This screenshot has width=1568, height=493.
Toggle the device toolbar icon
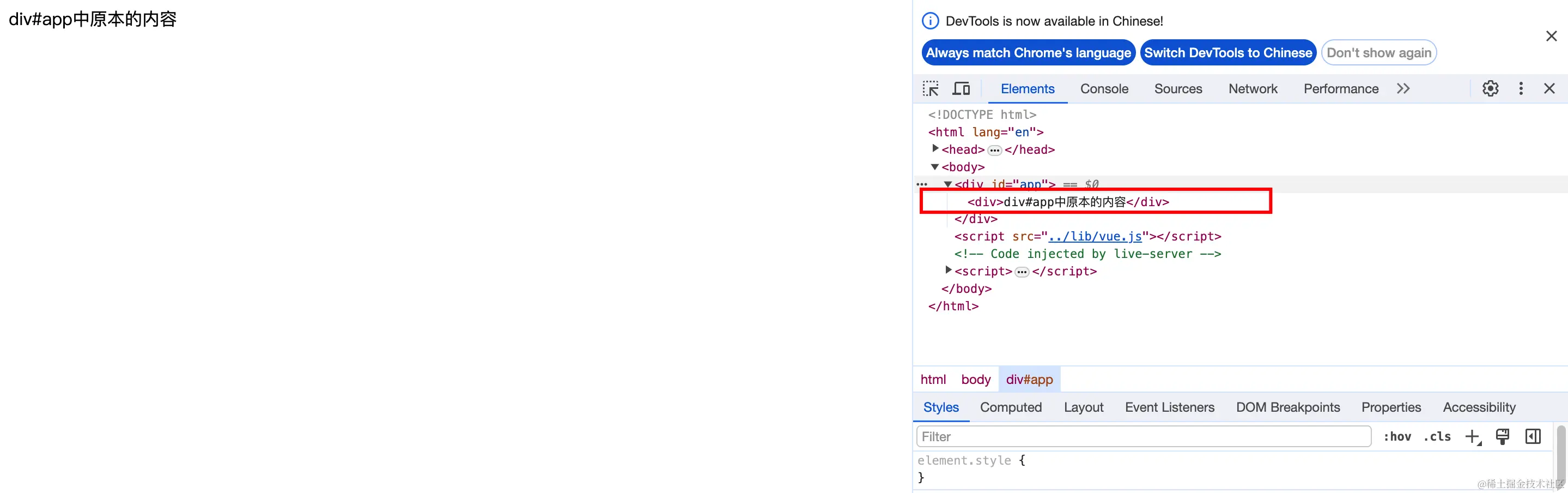click(961, 89)
